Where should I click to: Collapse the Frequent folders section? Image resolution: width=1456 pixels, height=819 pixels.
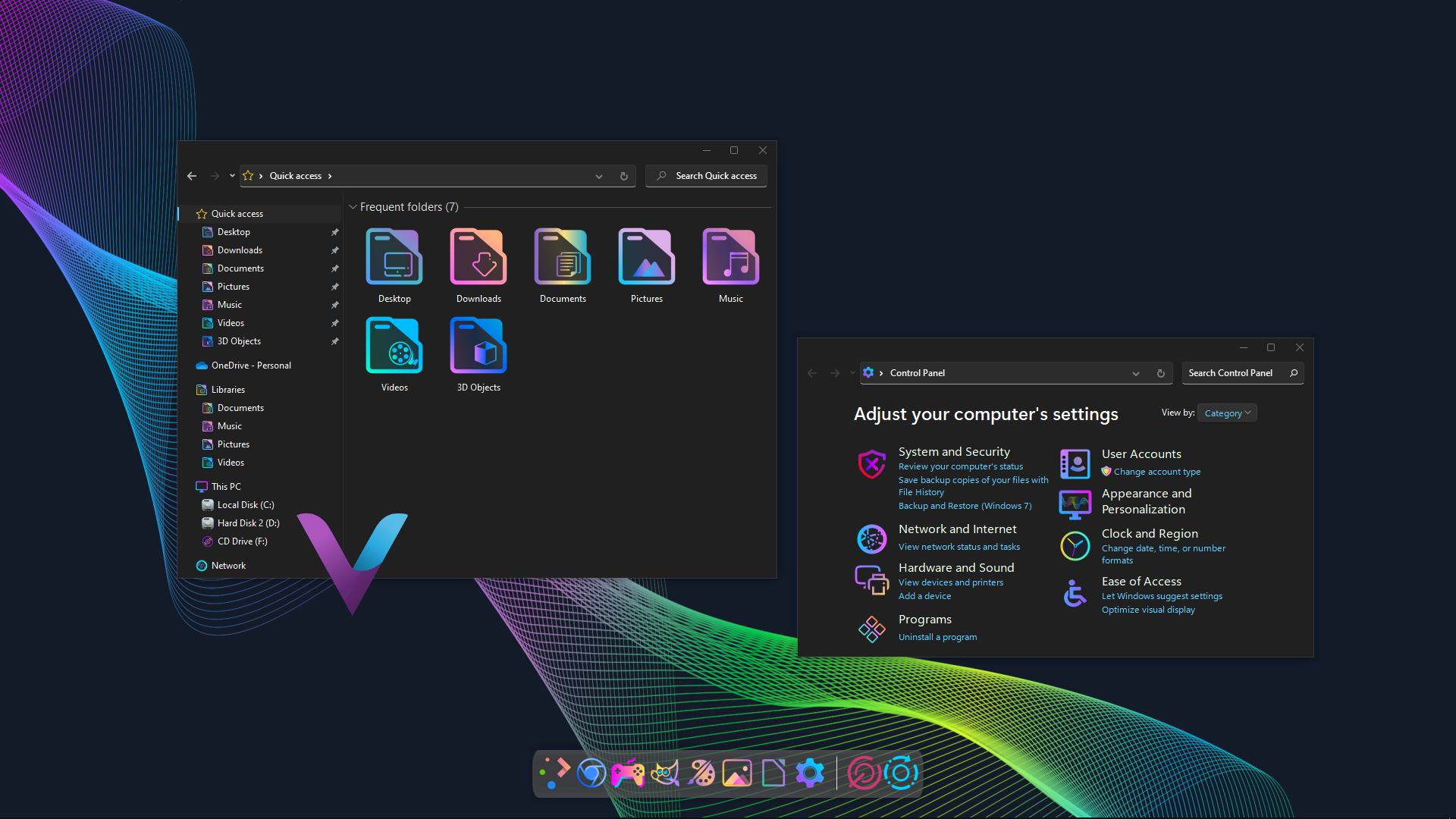click(353, 206)
